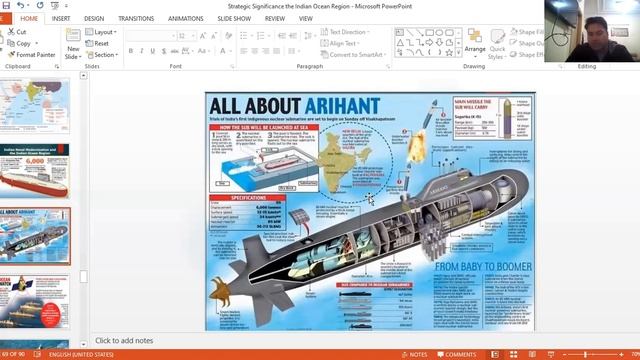Open the Font dialog launcher

click(x=232, y=66)
